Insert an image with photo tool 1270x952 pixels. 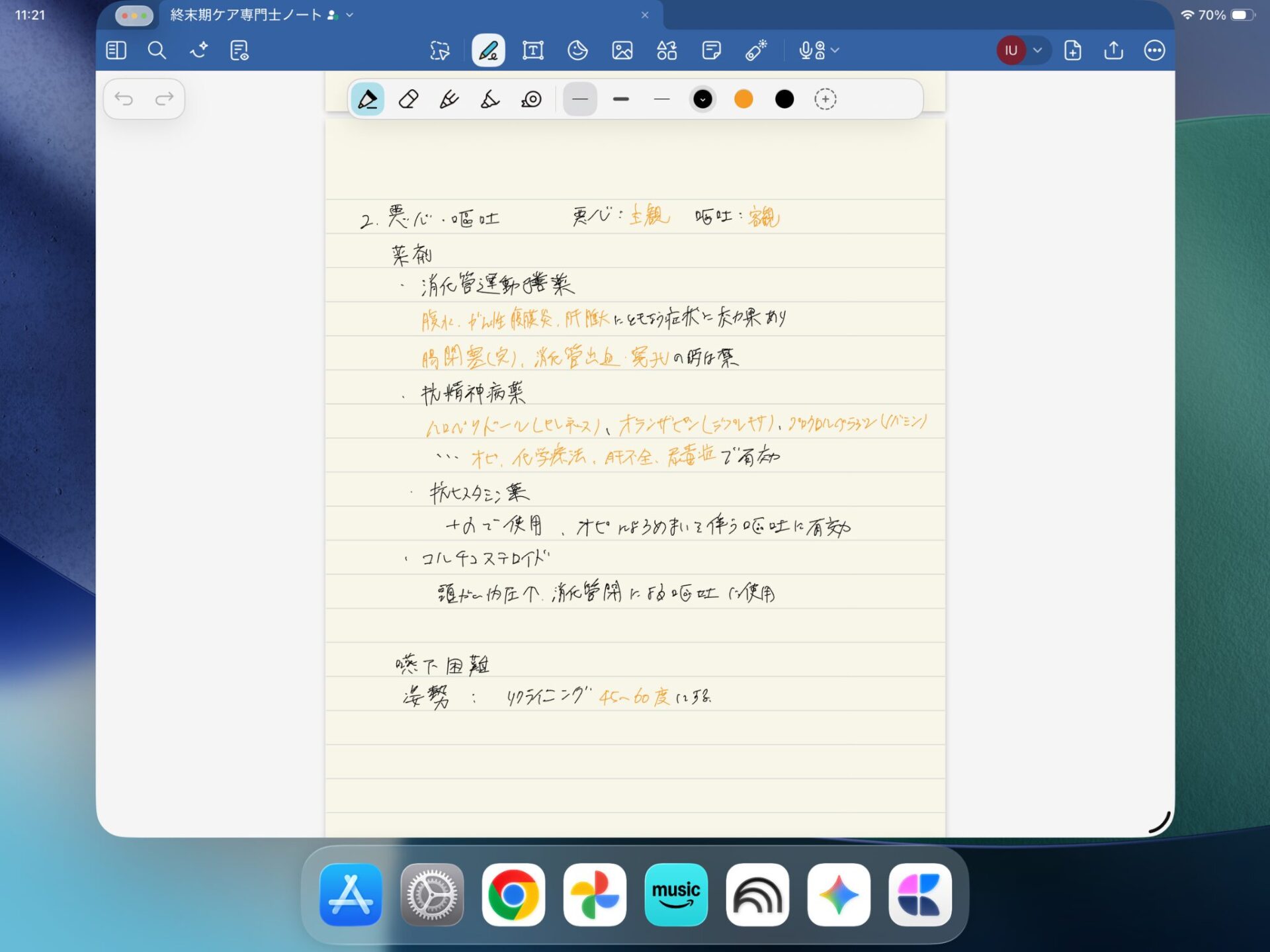pyautogui.click(x=622, y=50)
